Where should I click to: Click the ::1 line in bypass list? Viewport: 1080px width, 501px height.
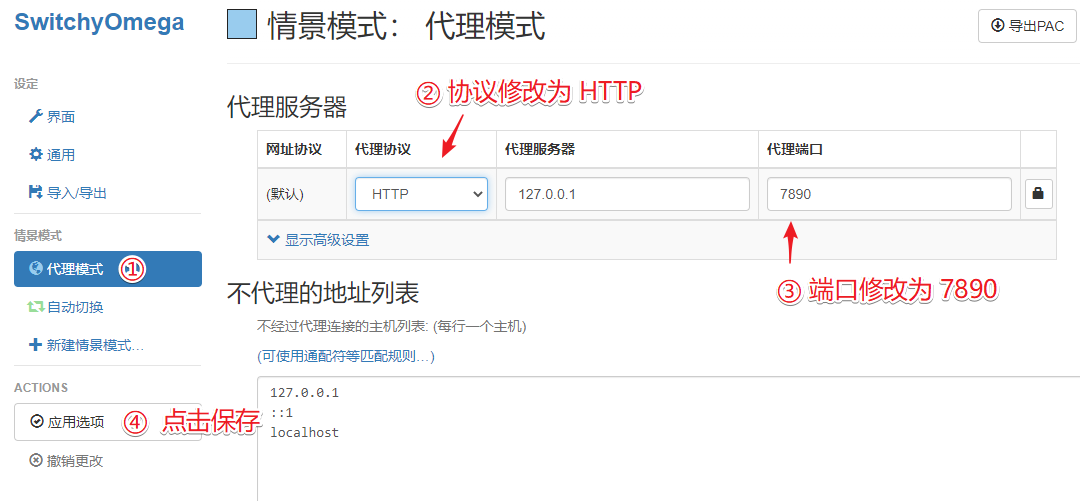click(x=283, y=413)
